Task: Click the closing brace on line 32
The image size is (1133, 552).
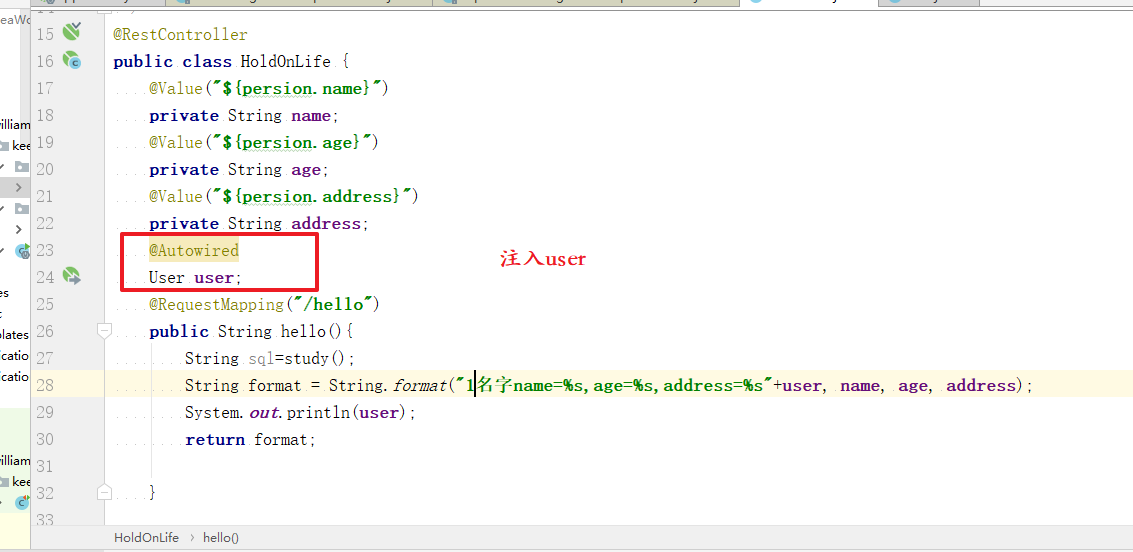Action: 152,493
